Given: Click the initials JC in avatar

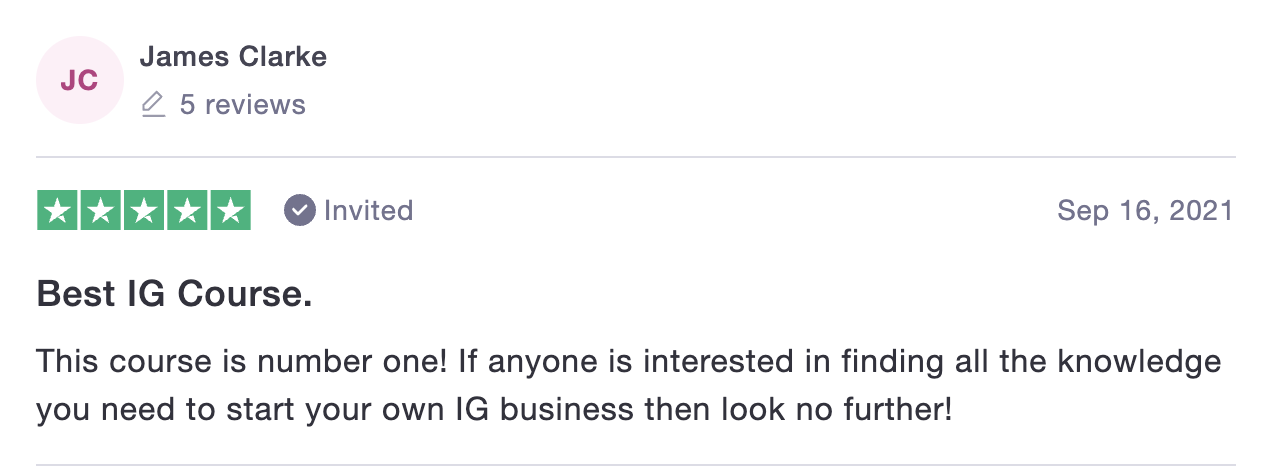Looking at the screenshot, I should click(80, 81).
